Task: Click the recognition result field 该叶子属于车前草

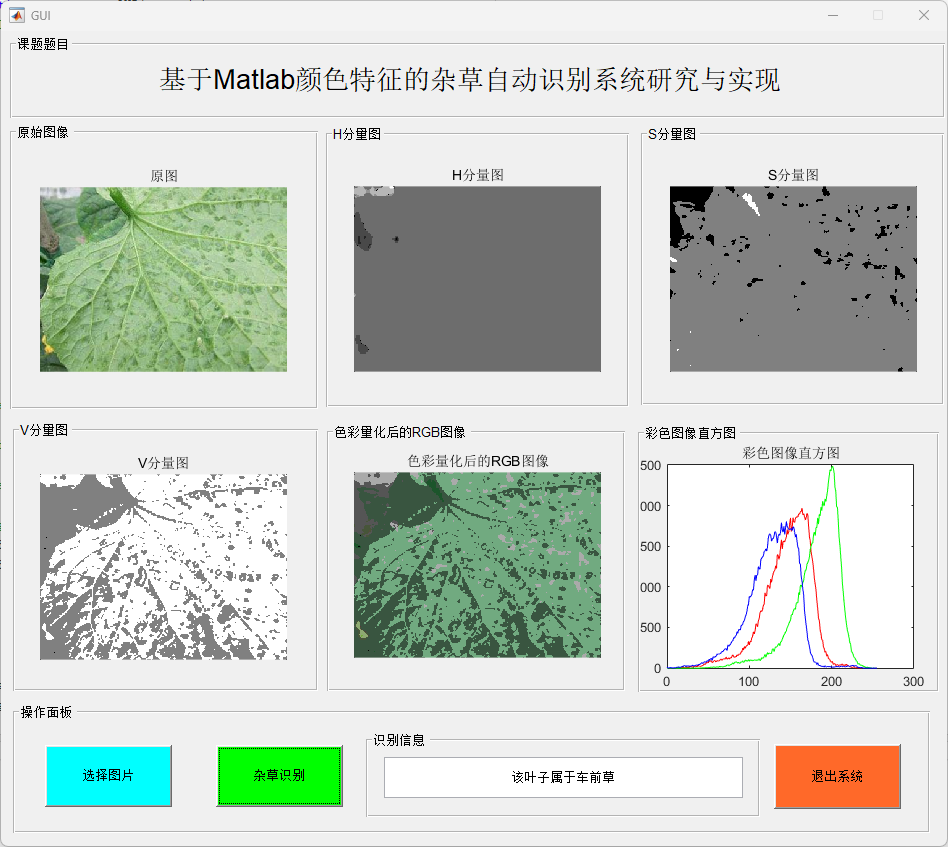Action: tap(563, 777)
